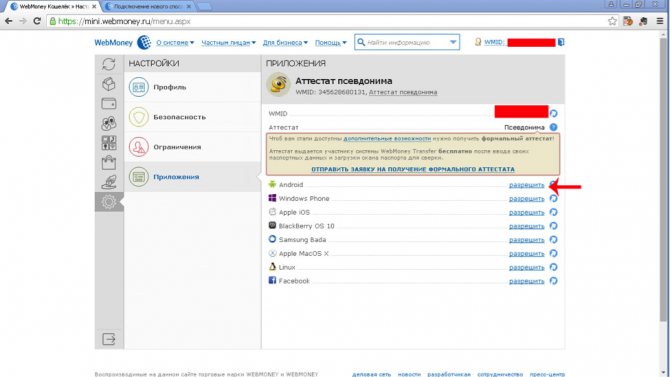This screenshot has height=377, width=670.
Task: Click the circular icon in Apple iOS row
Action: pyautogui.click(x=553, y=212)
